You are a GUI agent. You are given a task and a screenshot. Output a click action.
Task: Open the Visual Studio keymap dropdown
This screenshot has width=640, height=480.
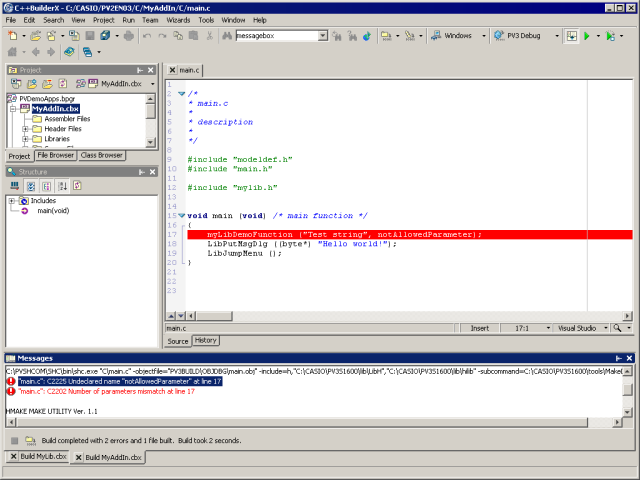click(x=606, y=328)
